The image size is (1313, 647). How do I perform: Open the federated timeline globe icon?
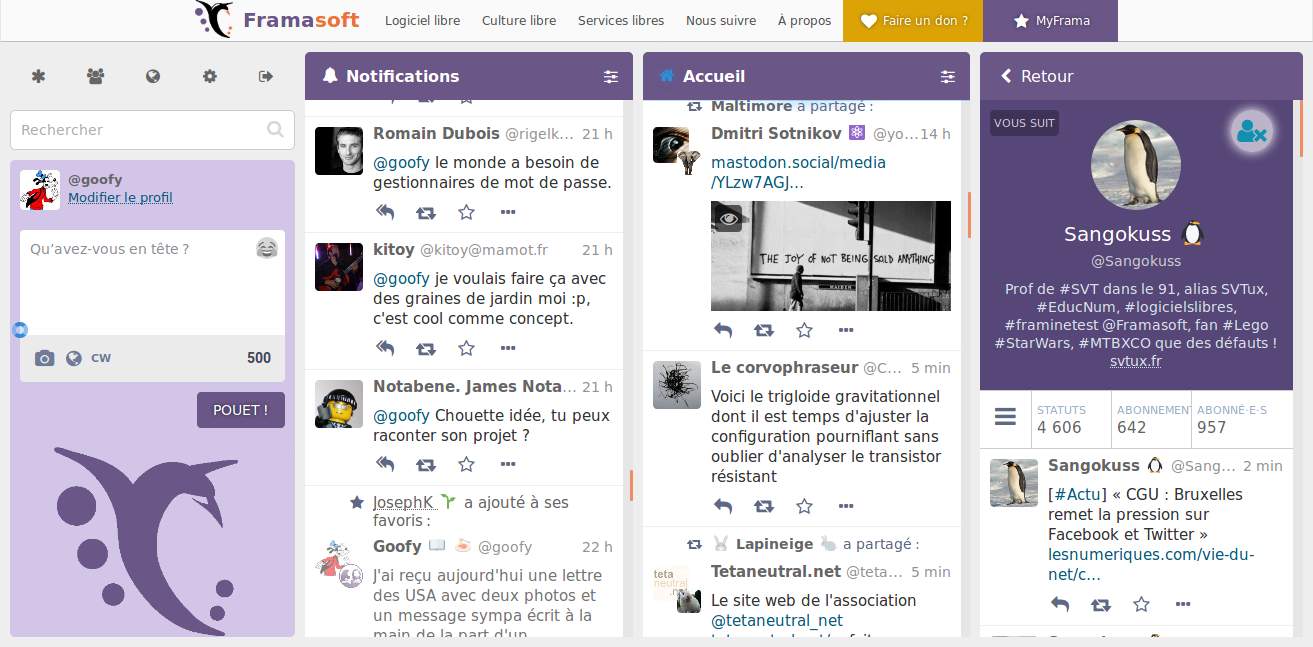[x=153, y=76]
